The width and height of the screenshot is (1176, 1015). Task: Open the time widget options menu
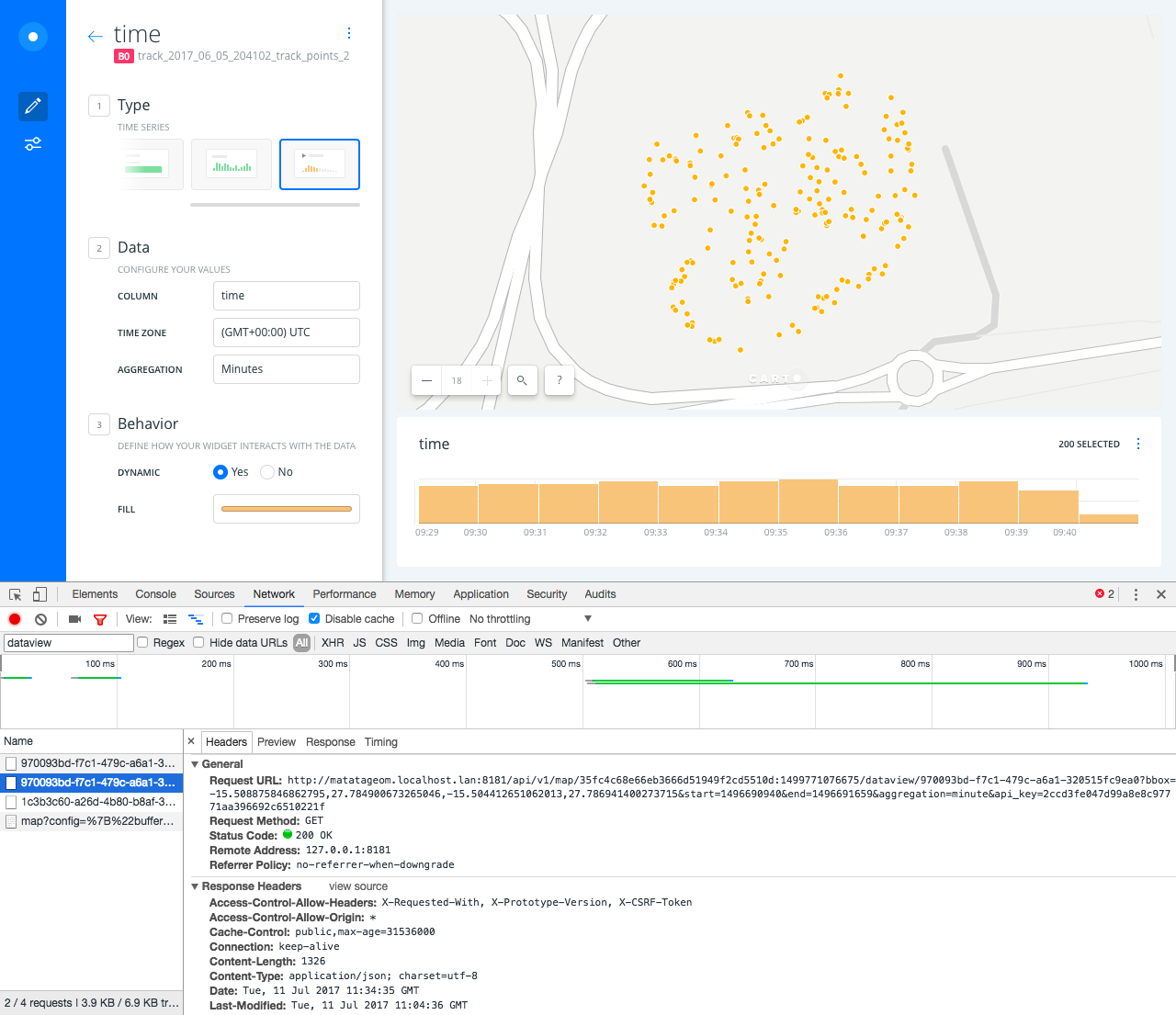coord(1138,444)
